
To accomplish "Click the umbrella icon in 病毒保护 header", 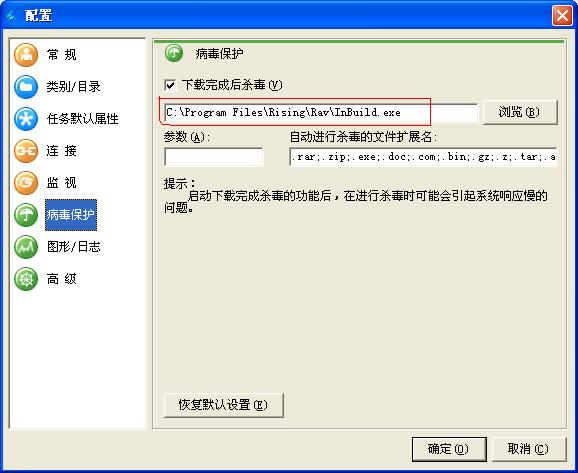I will [174, 53].
